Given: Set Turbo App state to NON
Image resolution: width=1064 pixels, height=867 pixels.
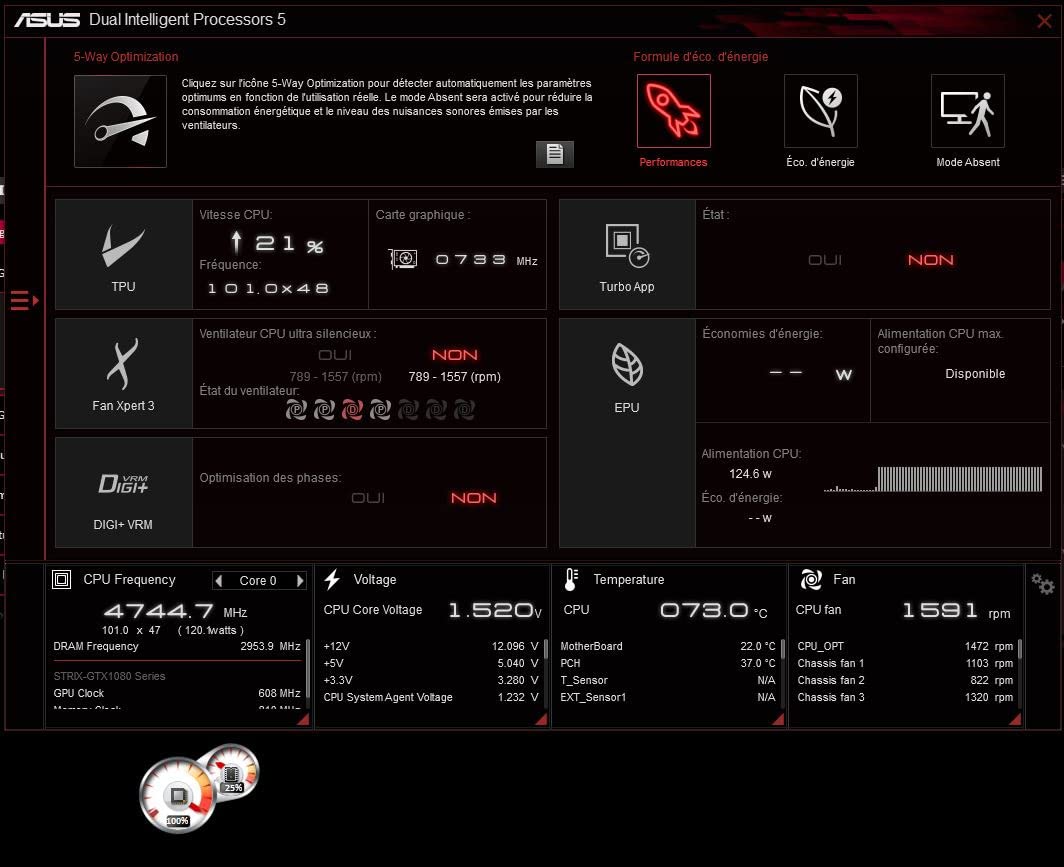Looking at the screenshot, I should coord(930,260).
